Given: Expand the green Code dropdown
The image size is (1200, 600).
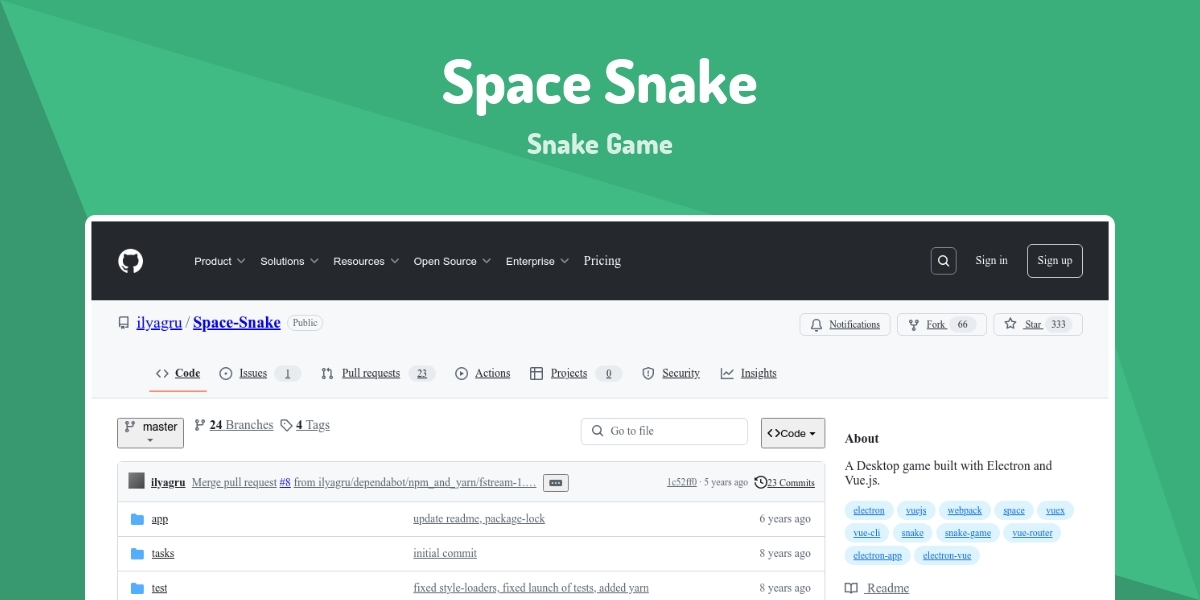Looking at the screenshot, I should pyautogui.click(x=792, y=432).
